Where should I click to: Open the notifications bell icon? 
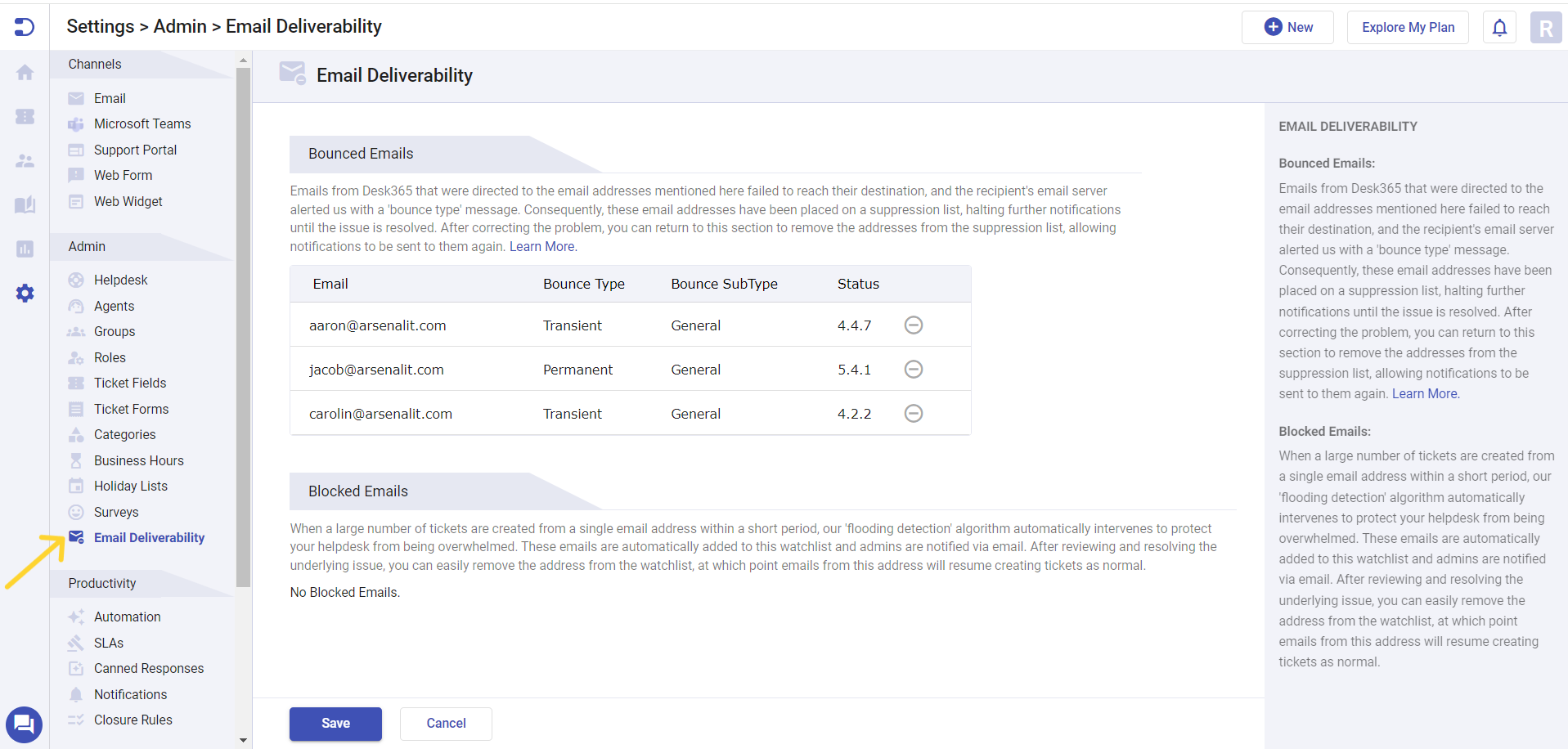point(1498,27)
